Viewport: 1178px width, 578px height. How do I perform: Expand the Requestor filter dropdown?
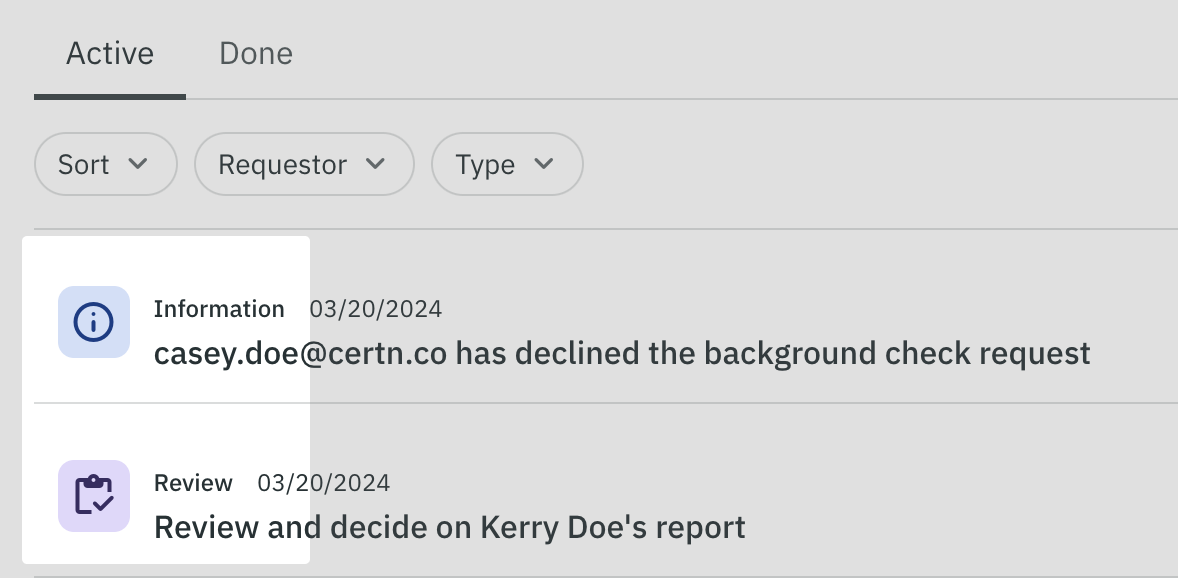(x=303, y=164)
